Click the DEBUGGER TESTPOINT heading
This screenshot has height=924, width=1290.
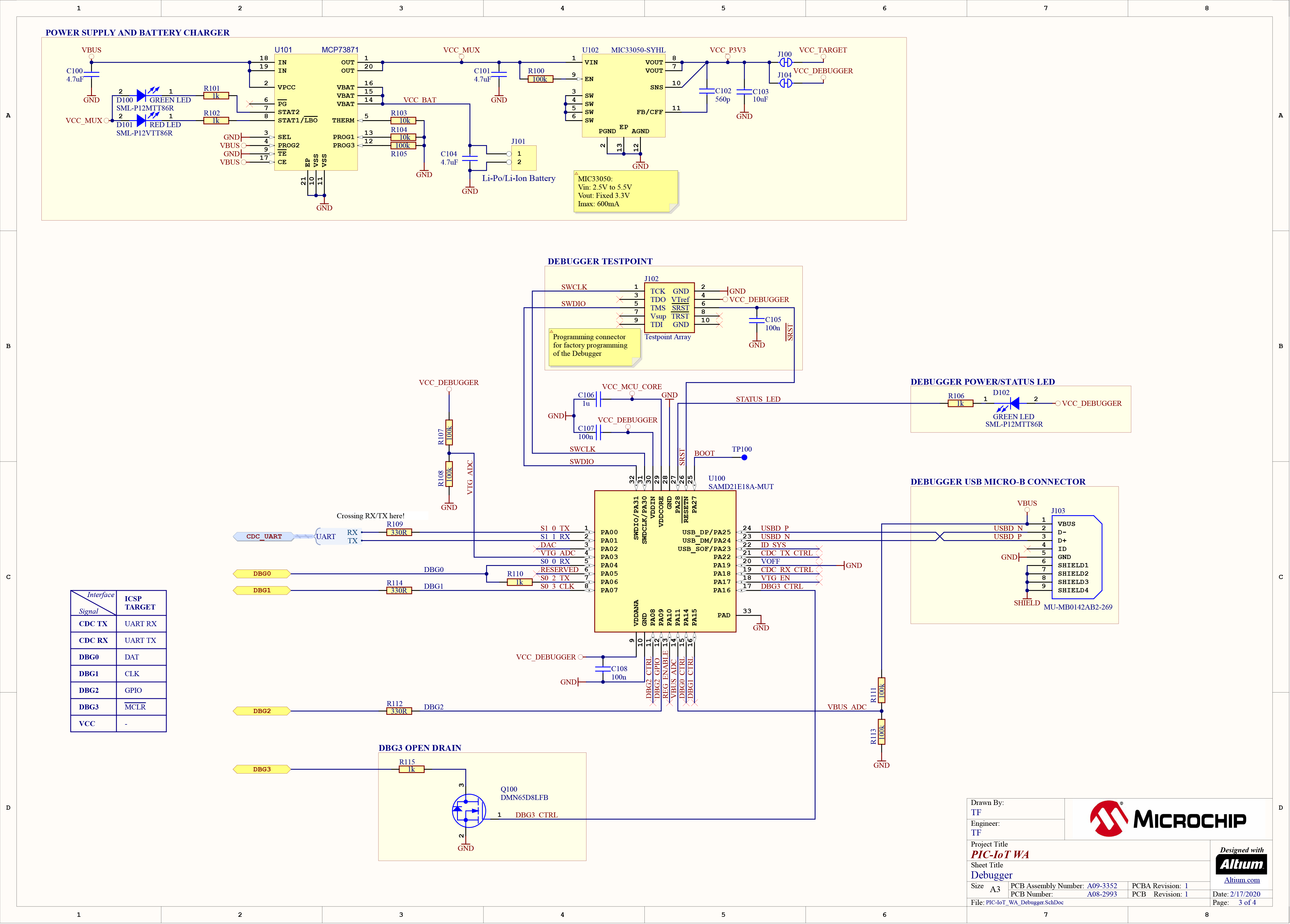600,261
